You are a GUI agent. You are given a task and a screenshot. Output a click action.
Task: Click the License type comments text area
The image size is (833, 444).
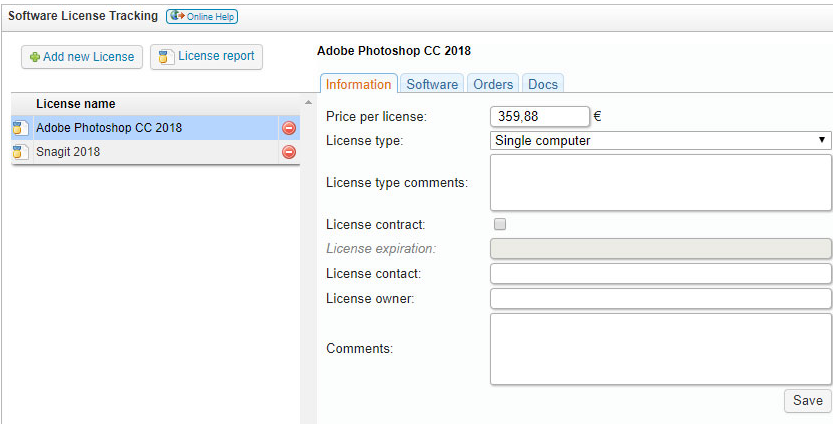[x=660, y=183]
